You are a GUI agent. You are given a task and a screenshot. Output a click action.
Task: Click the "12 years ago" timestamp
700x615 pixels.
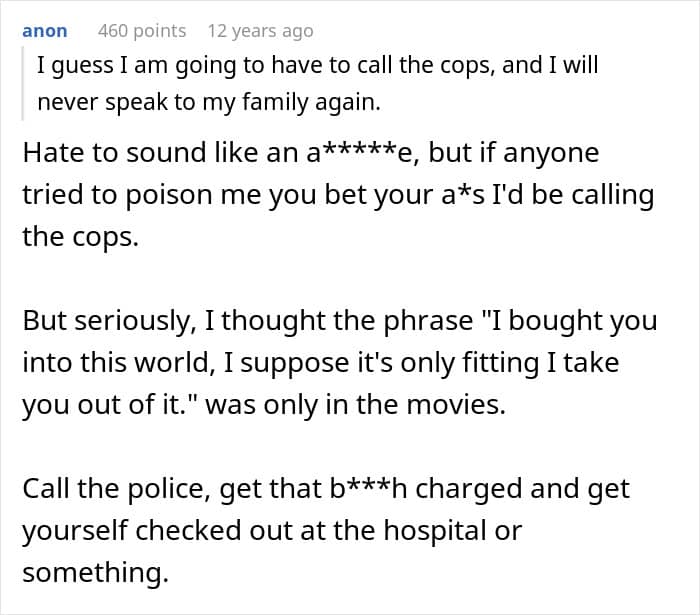click(260, 31)
